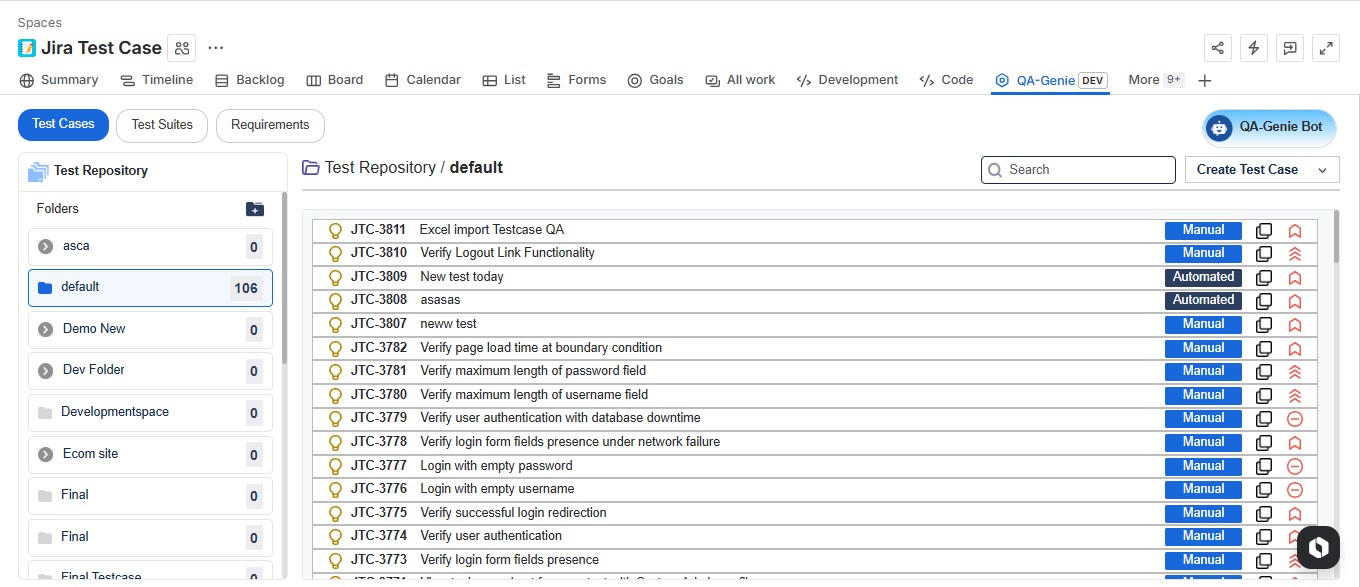This screenshot has height=587, width=1360.
Task: Open the Backlog tab
Action: click(250, 80)
